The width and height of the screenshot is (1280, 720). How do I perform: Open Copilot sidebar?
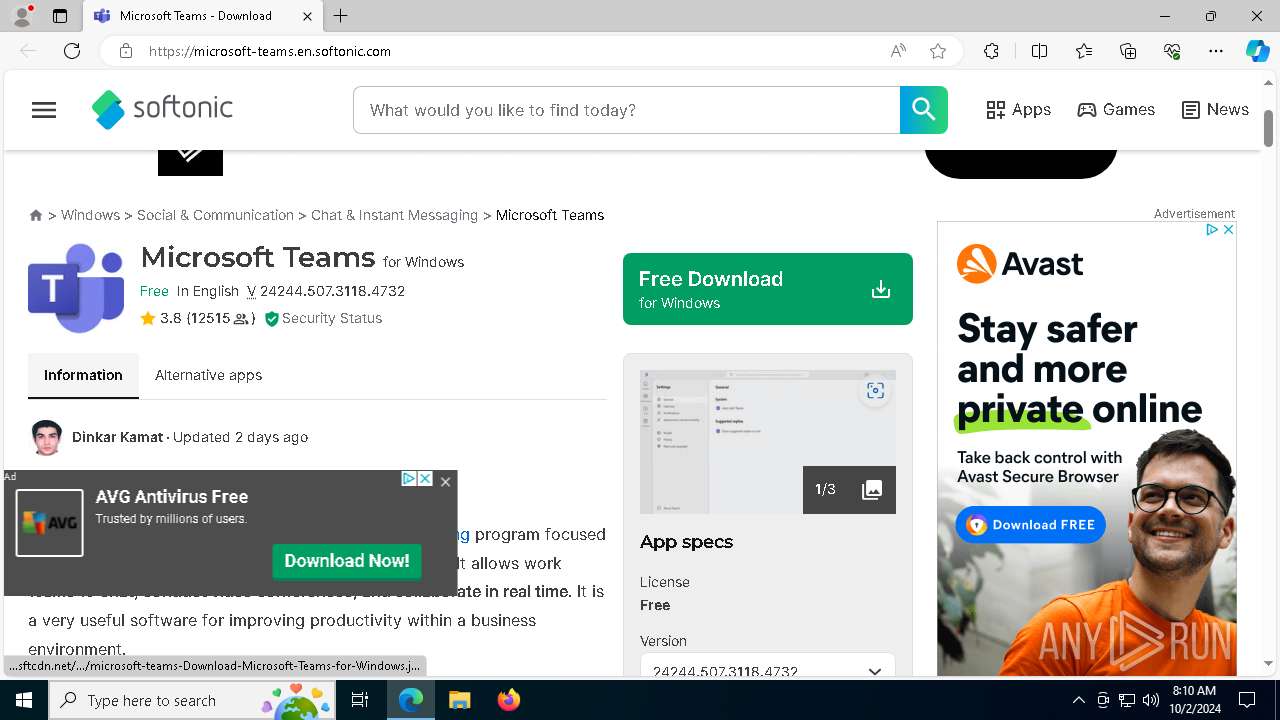pos(1257,51)
